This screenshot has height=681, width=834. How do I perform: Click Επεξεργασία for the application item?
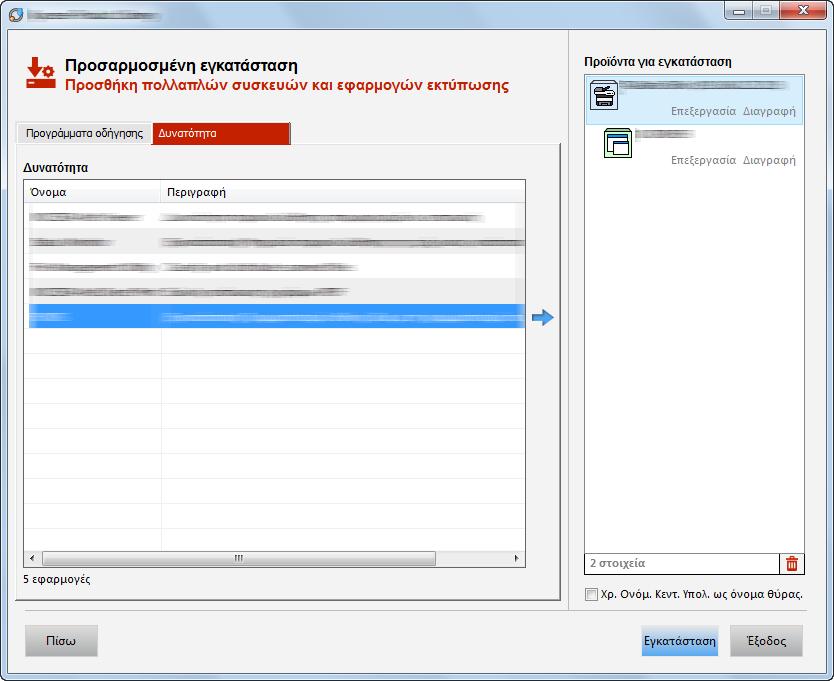click(x=703, y=160)
